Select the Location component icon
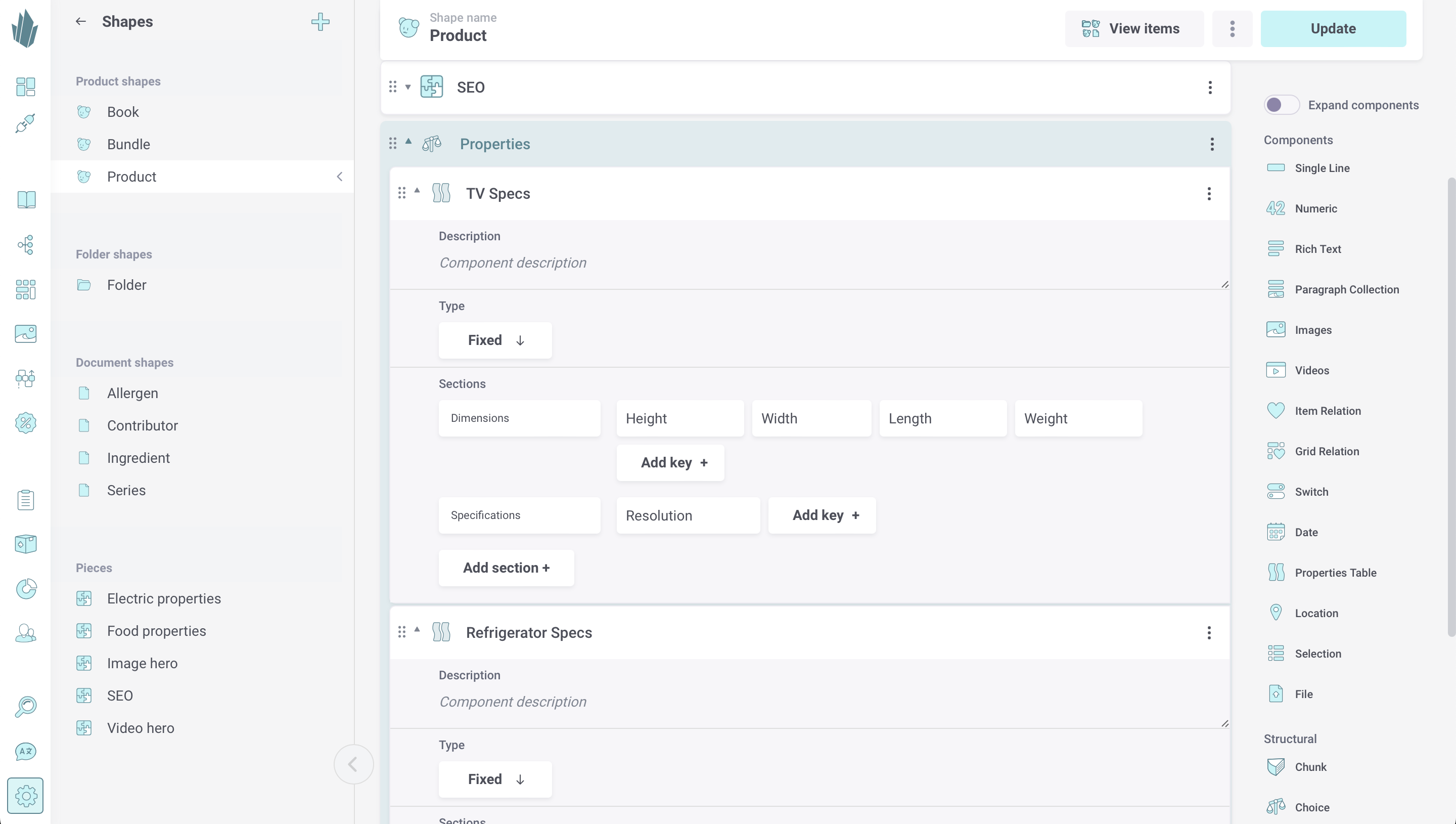This screenshot has width=1456, height=824. click(x=1275, y=613)
